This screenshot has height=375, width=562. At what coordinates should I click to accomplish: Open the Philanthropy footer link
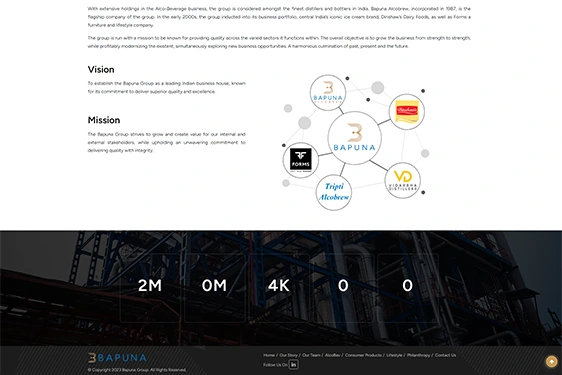pyautogui.click(x=418, y=355)
